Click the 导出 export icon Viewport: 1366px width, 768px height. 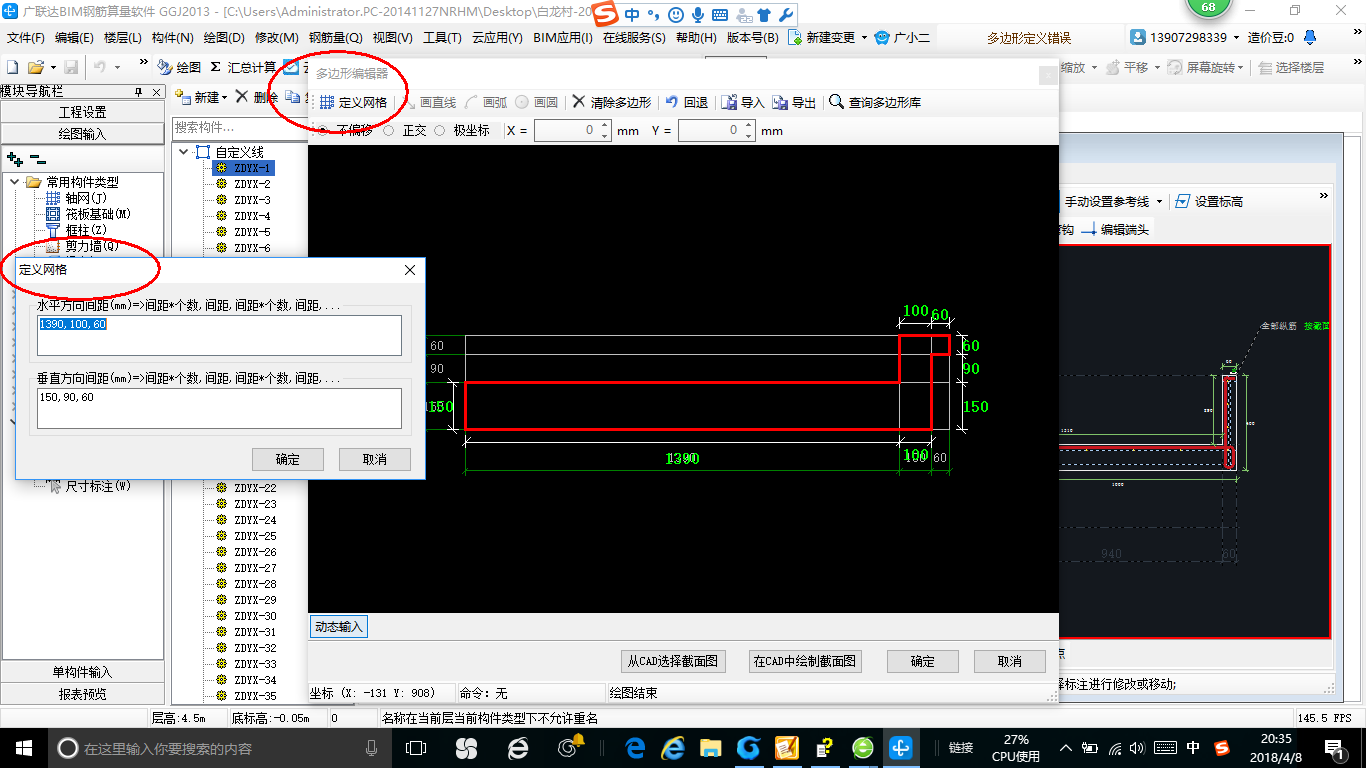780,102
